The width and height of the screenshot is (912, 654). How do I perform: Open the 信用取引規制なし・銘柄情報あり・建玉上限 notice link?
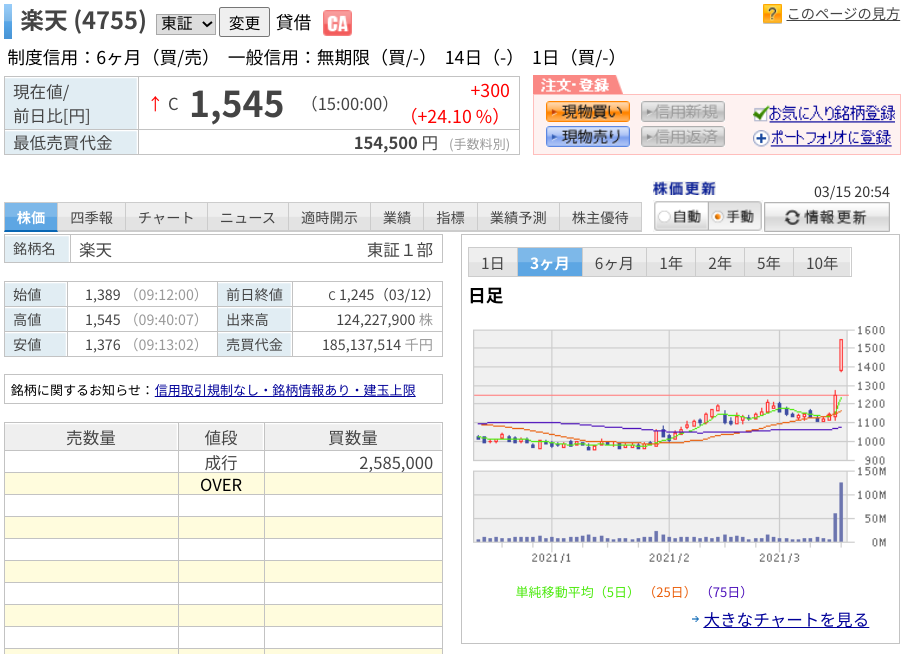point(285,390)
